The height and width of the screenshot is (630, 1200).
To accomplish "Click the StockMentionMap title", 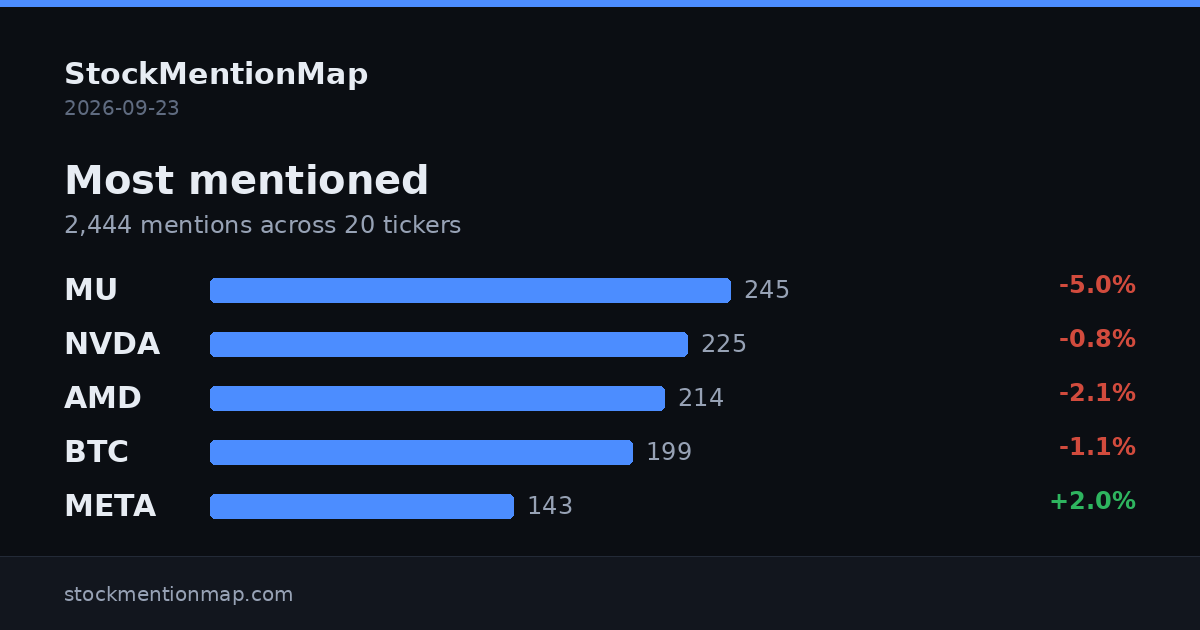I will [x=216, y=74].
